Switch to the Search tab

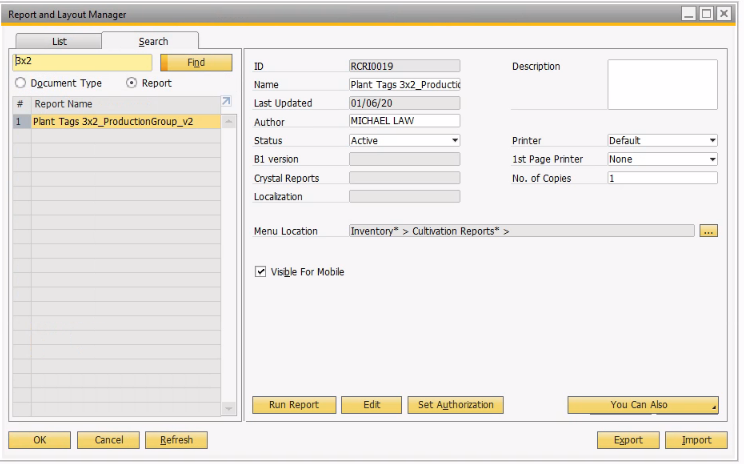[x=153, y=41]
